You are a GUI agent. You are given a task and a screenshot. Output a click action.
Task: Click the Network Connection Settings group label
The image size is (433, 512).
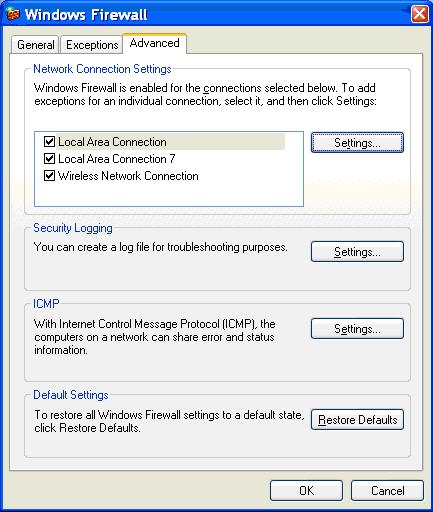click(x=102, y=69)
